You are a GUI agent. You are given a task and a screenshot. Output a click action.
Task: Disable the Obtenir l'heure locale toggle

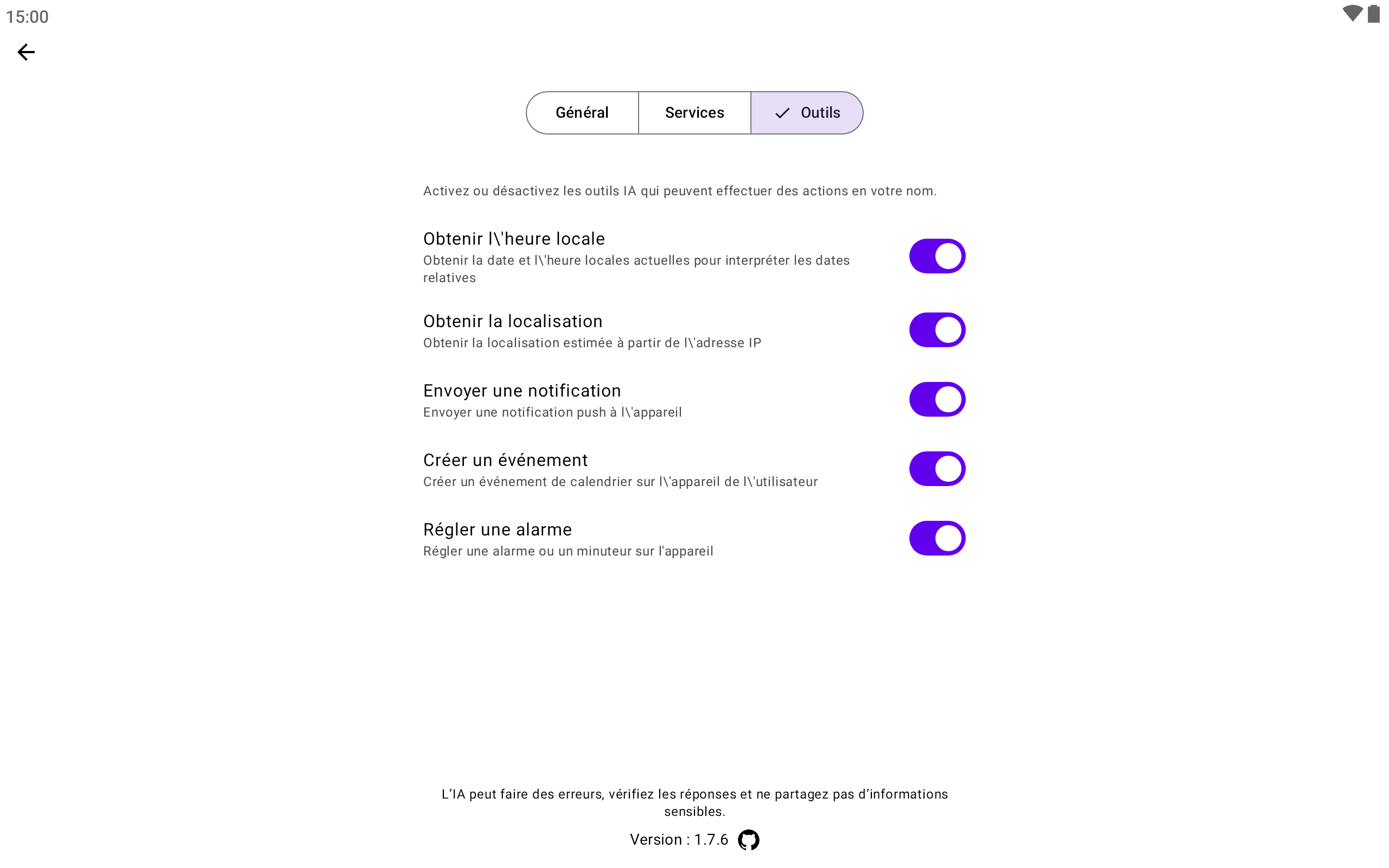click(x=936, y=256)
